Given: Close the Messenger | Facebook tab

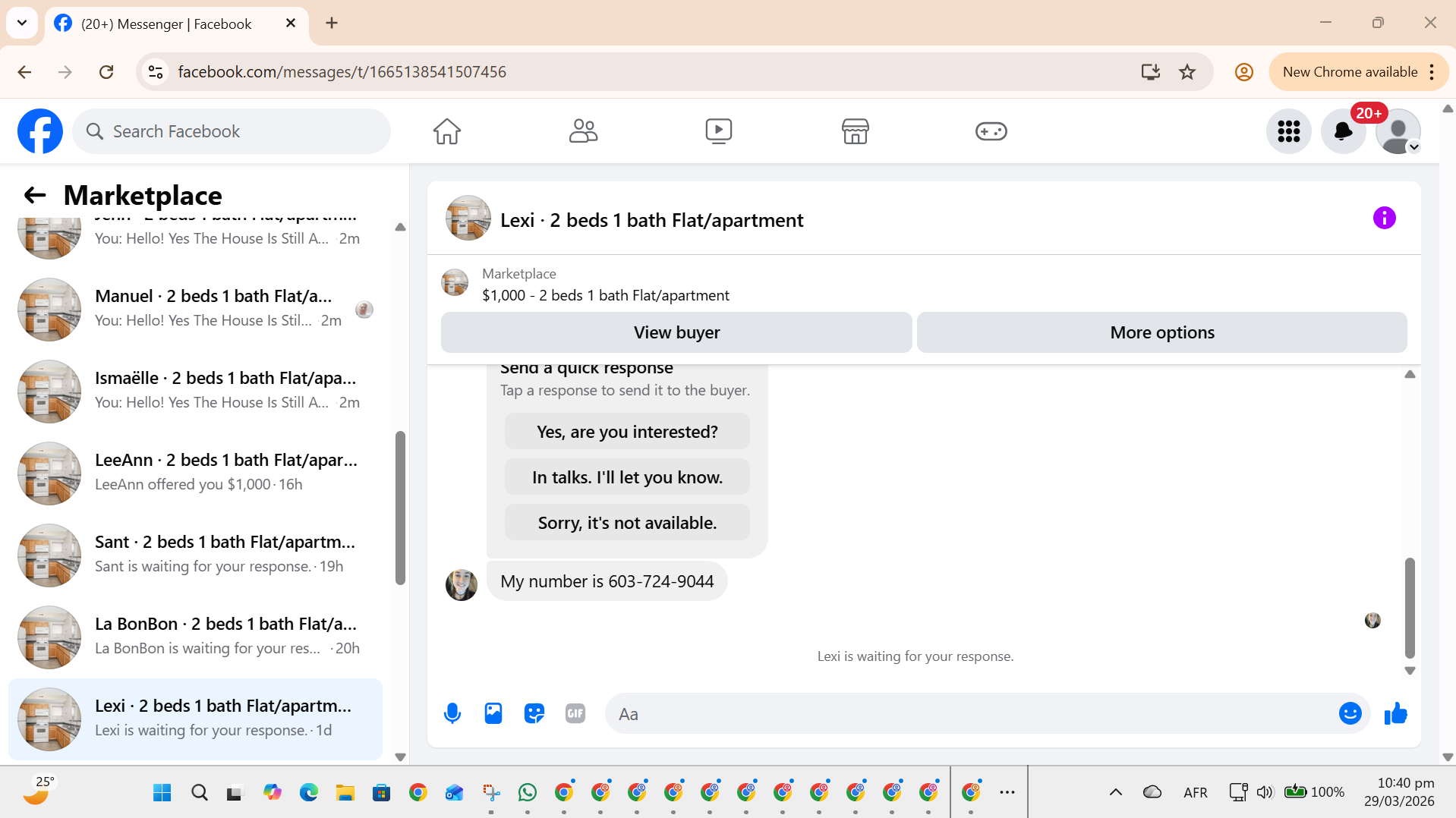Looking at the screenshot, I should [x=291, y=24].
